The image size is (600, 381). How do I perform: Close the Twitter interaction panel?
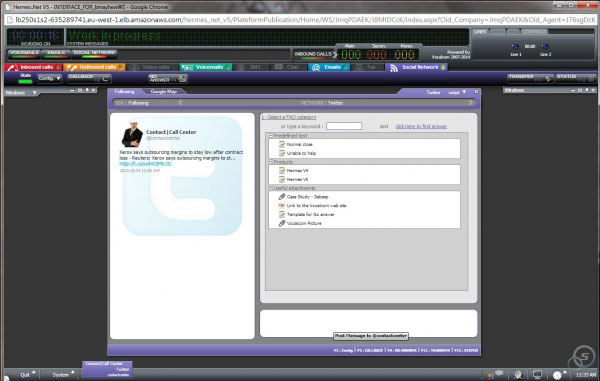tap(476, 92)
